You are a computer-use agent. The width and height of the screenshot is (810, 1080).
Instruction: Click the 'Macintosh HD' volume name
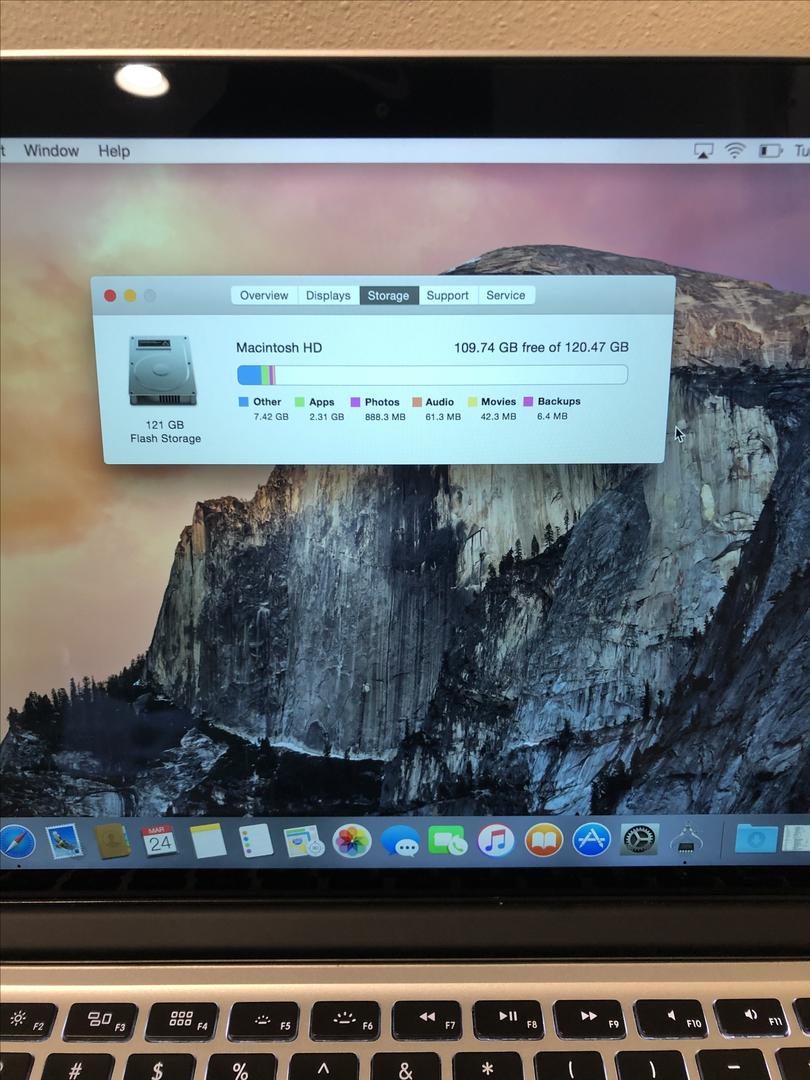point(279,348)
